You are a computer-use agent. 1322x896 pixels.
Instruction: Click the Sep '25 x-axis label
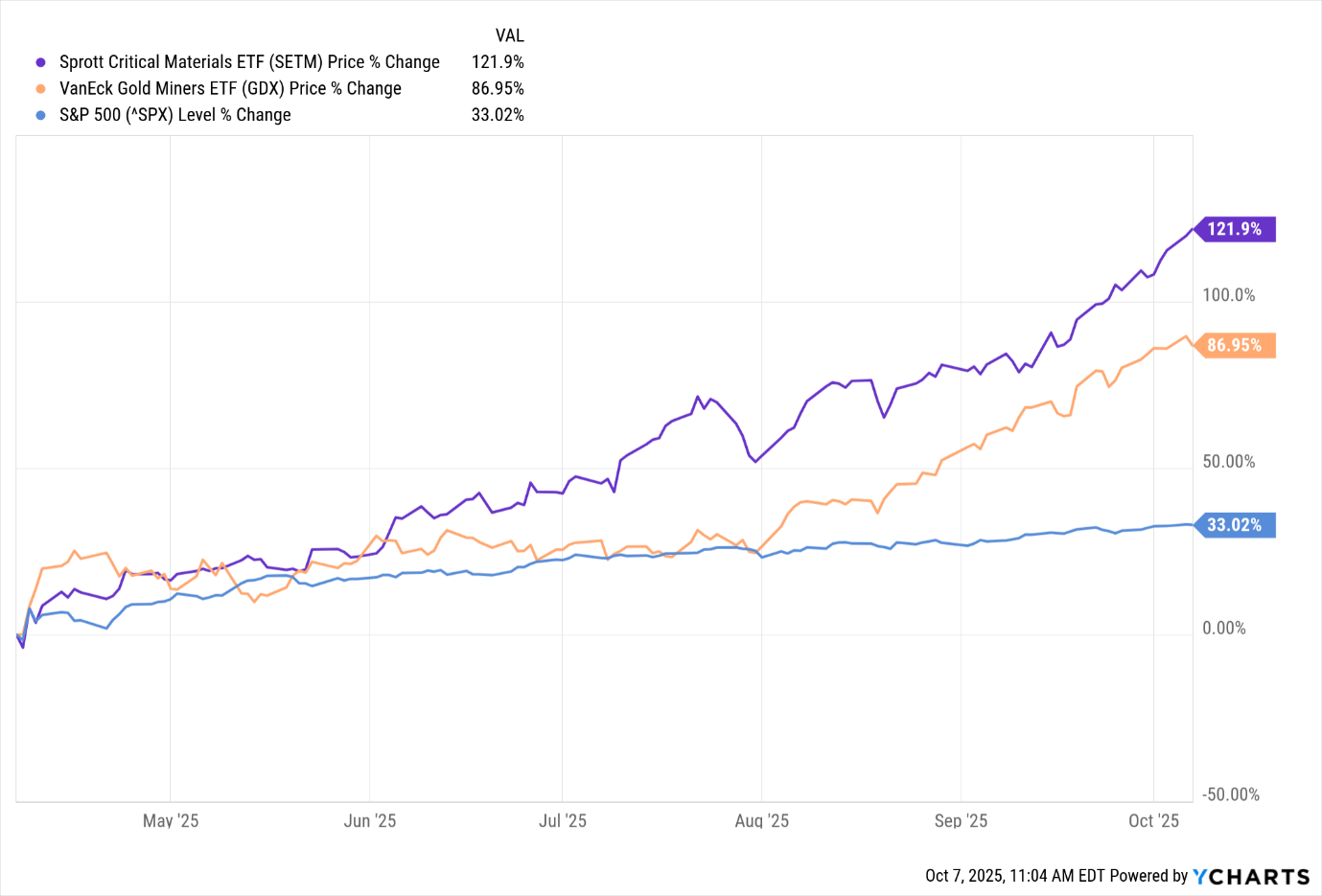961,821
